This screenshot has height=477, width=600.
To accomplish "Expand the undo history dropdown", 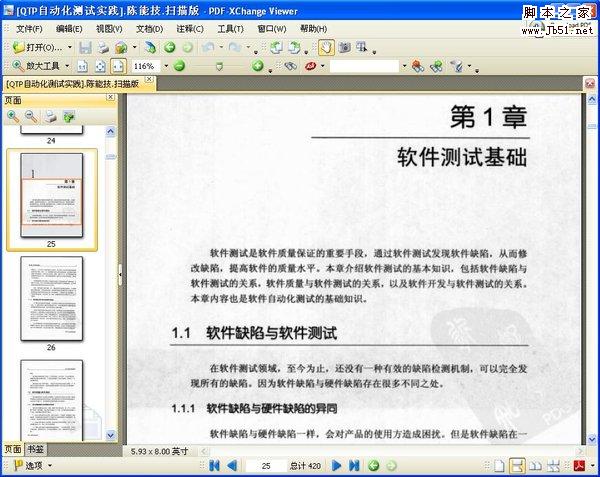I will point(221,47).
